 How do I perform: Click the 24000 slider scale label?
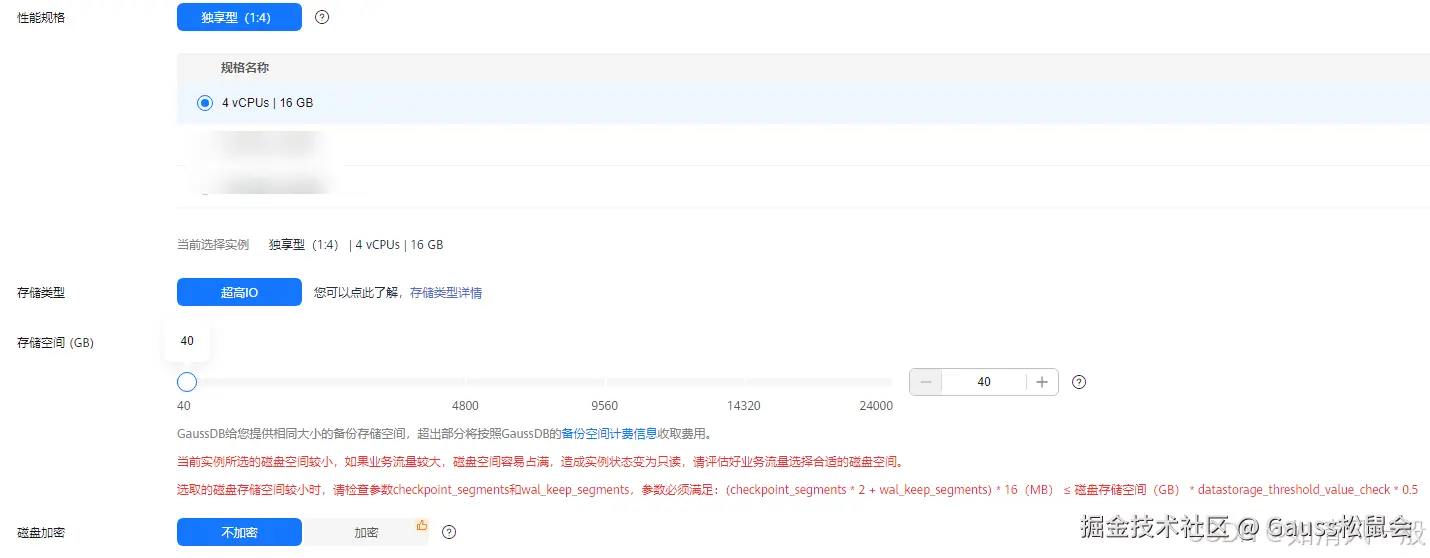[876, 406]
